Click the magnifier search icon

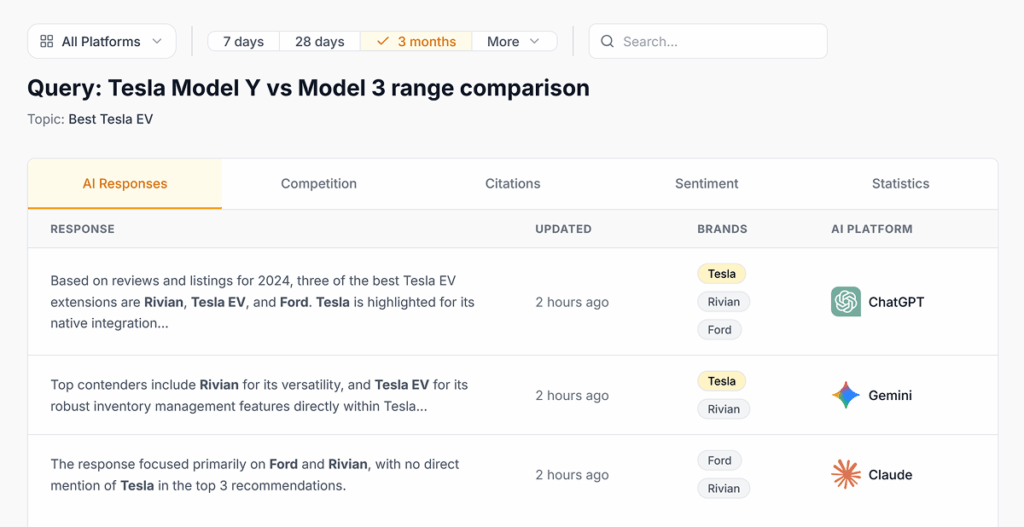pyautogui.click(x=607, y=41)
